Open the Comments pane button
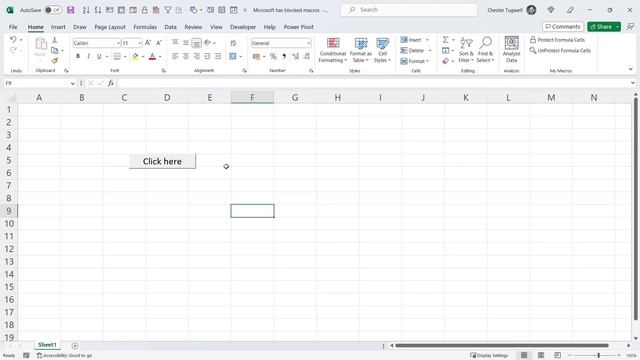Screen dimensions: 640x360 coord(563,27)
